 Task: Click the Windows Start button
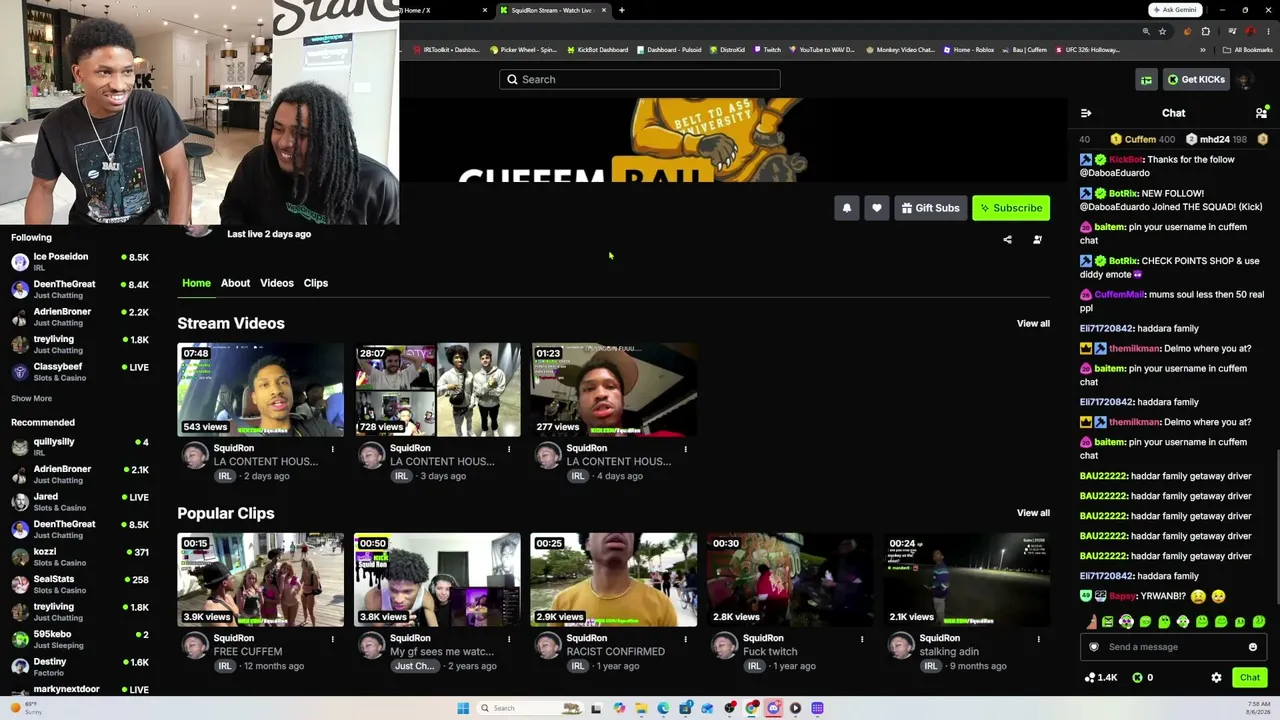463,708
